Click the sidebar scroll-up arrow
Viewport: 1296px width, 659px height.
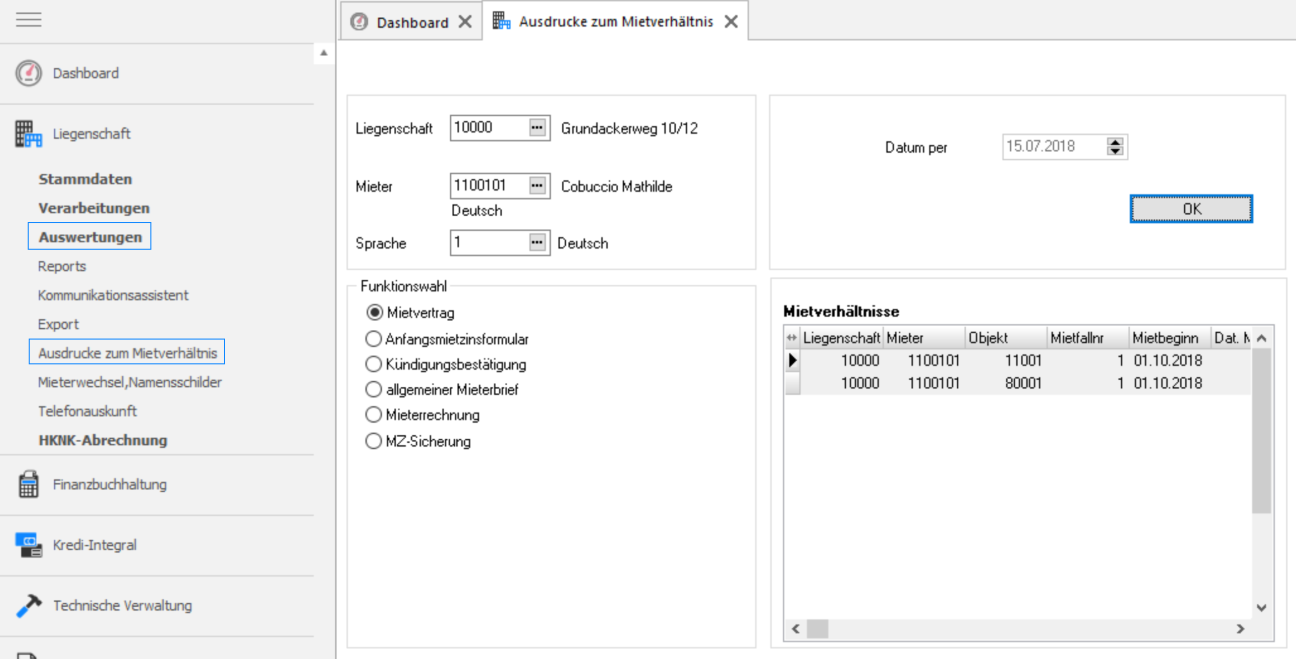tap(324, 52)
